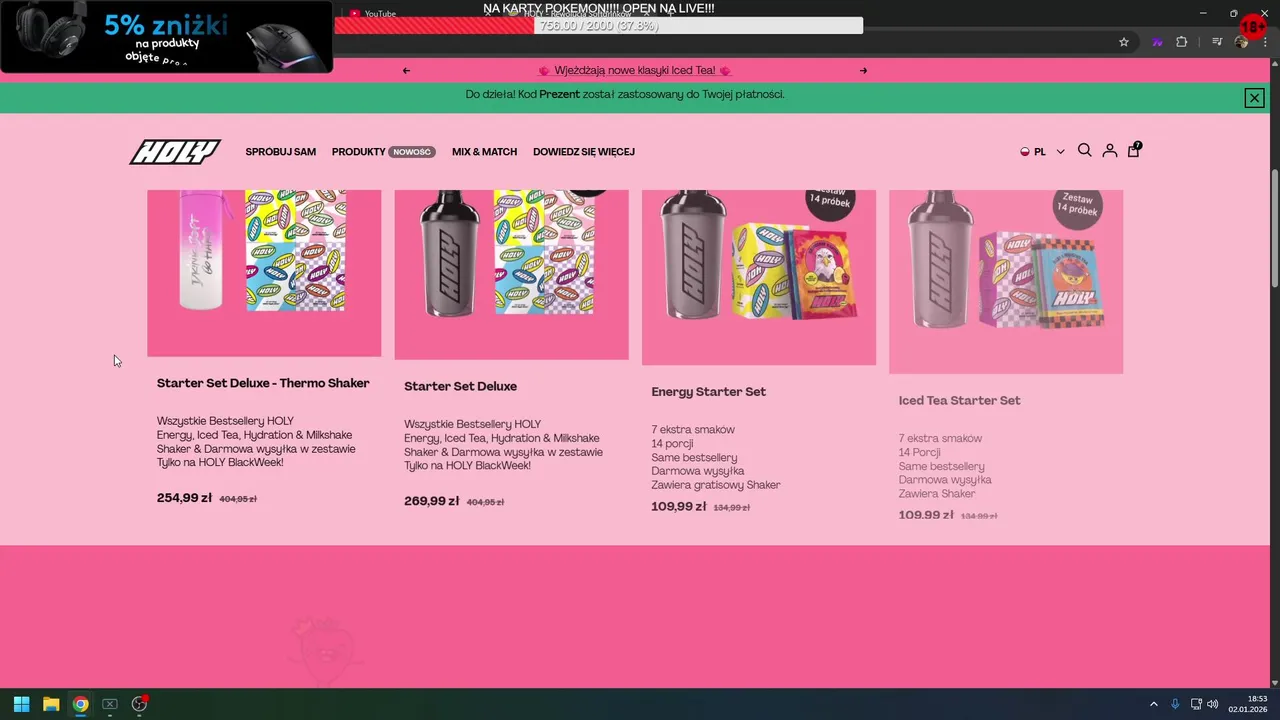Click 'Tylko na HOLY BlackWeek!' in first card

point(220,463)
